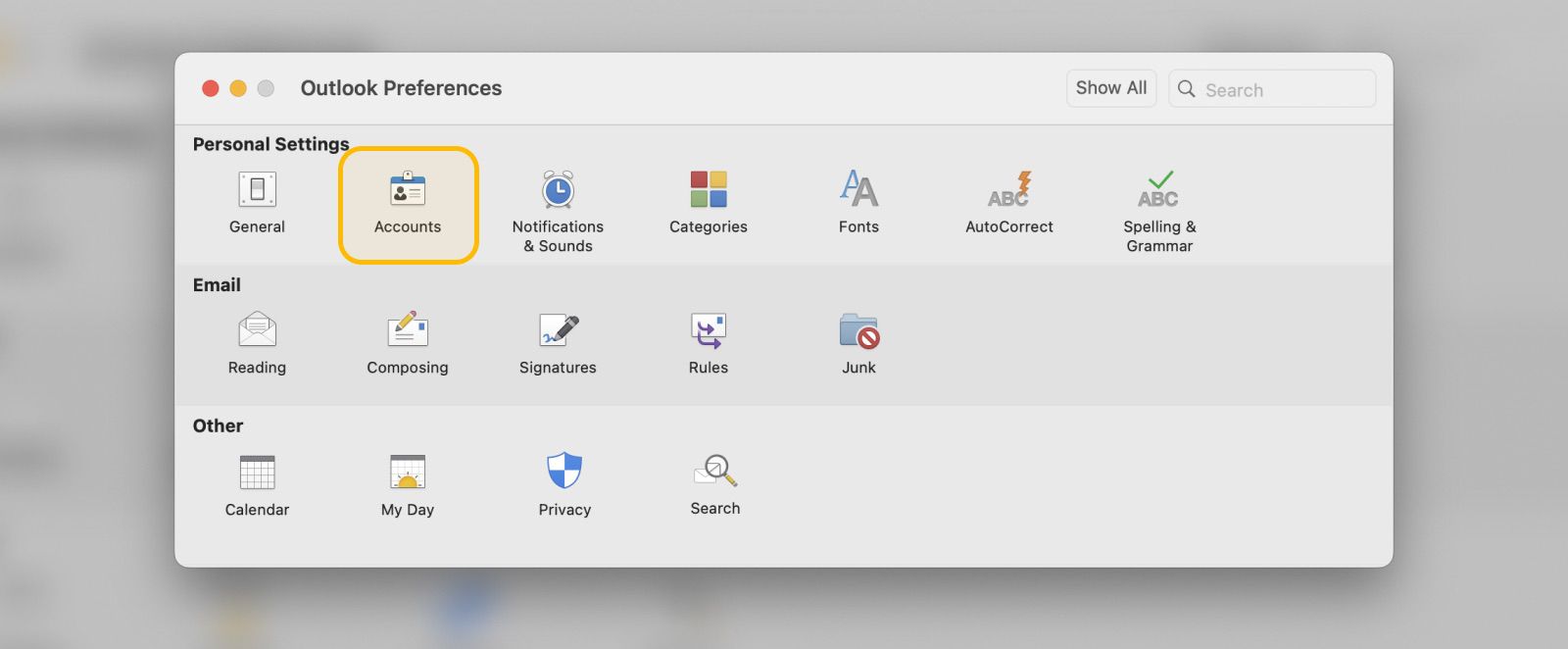Open the Accounts preferences pane
This screenshot has width=1568, height=649.
click(x=408, y=204)
